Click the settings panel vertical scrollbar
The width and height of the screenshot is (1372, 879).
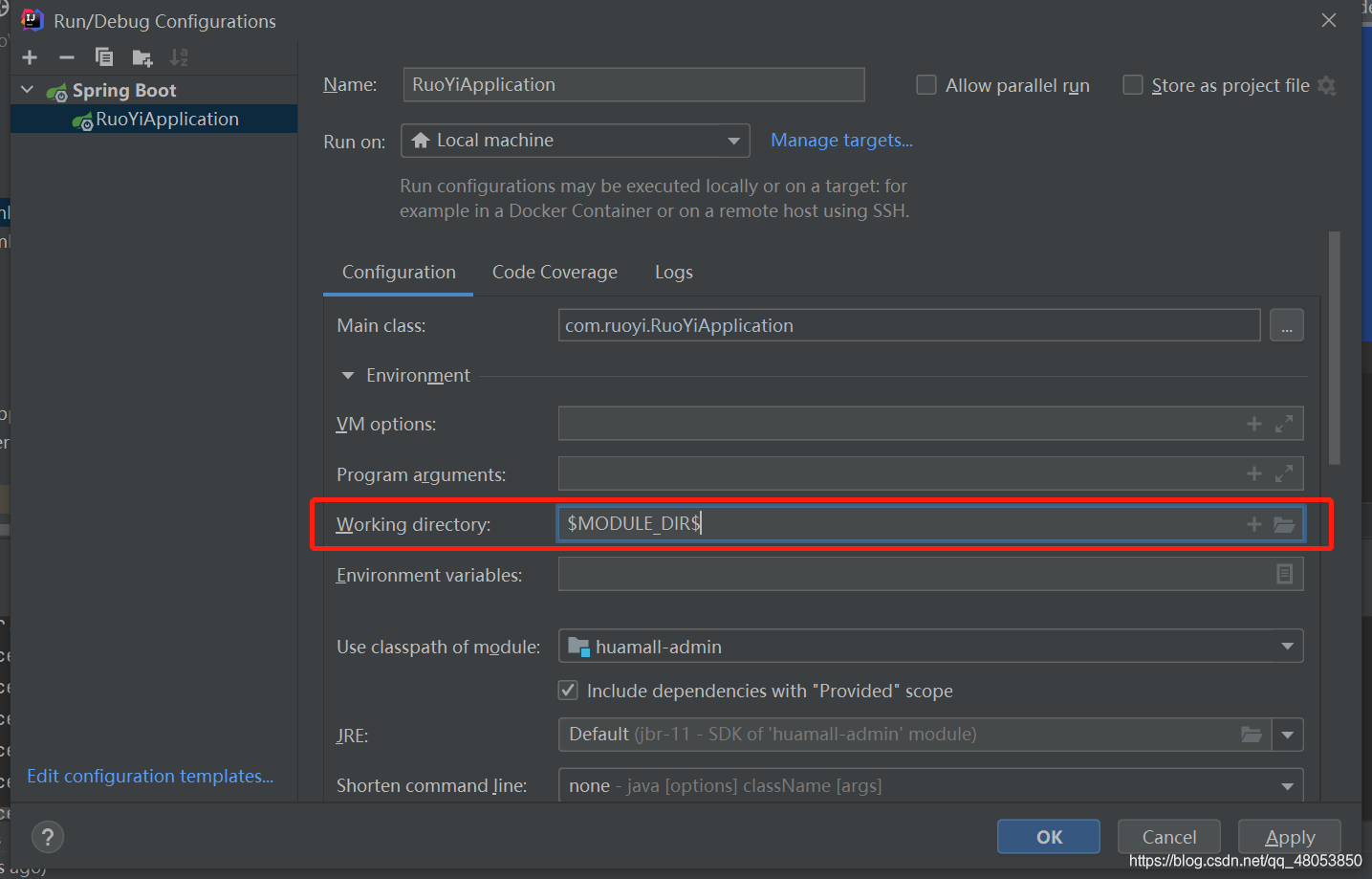click(x=1335, y=348)
